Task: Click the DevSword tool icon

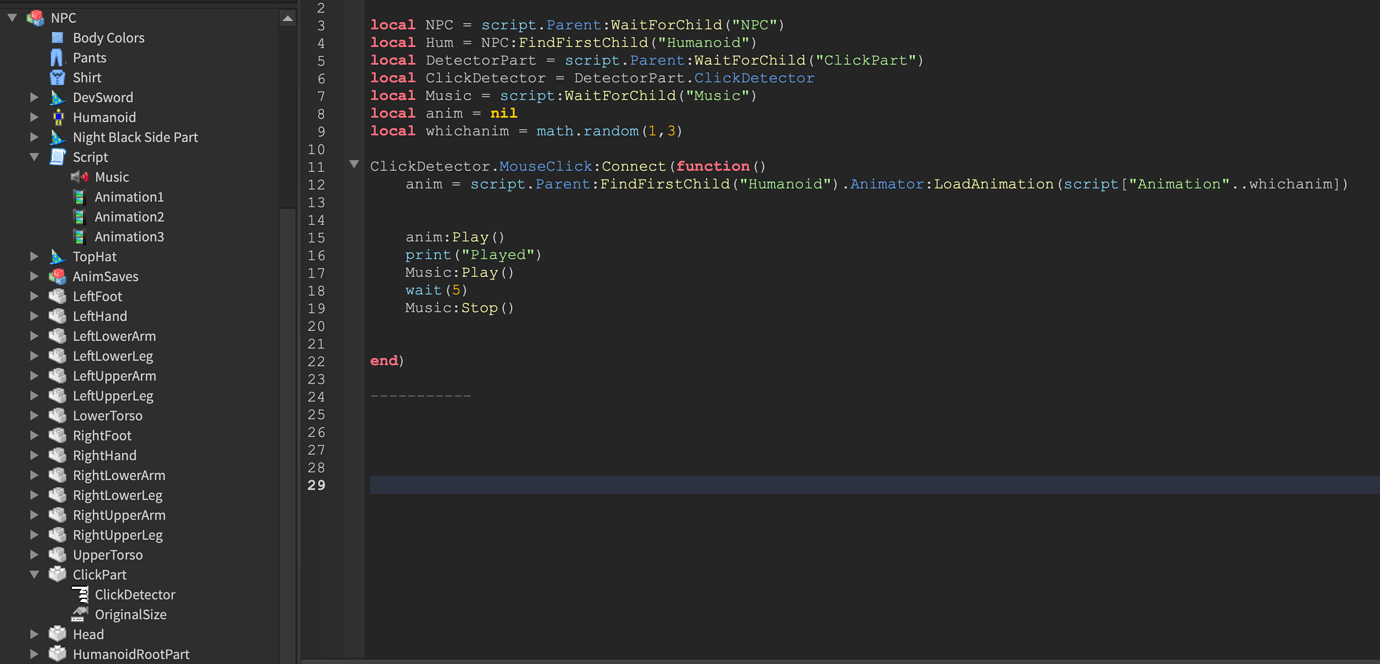Action: pos(56,97)
